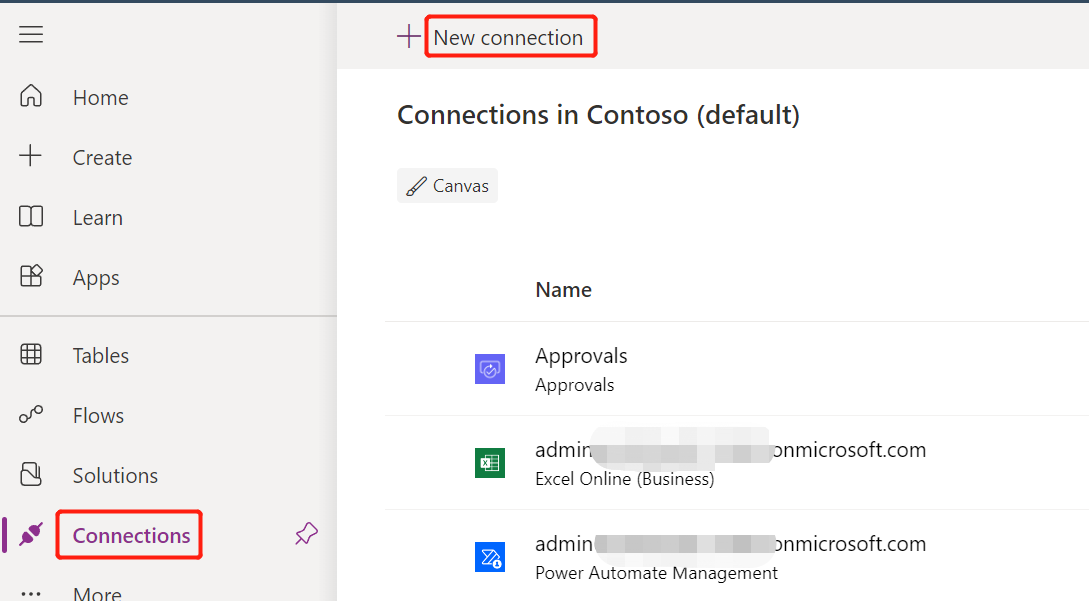This screenshot has height=601, width=1089.
Task: Open the hamburger navigation menu
Action: click(31, 34)
